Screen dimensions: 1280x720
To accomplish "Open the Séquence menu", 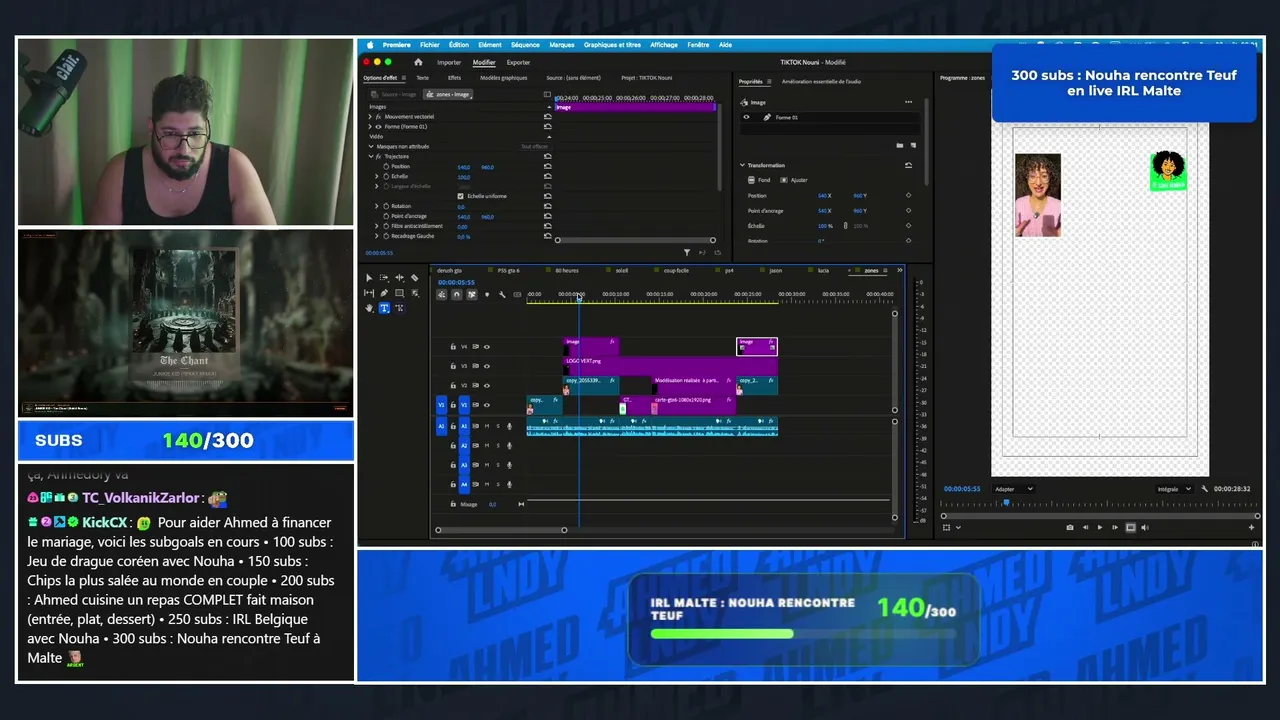I will pyautogui.click(x=525, y=45).
